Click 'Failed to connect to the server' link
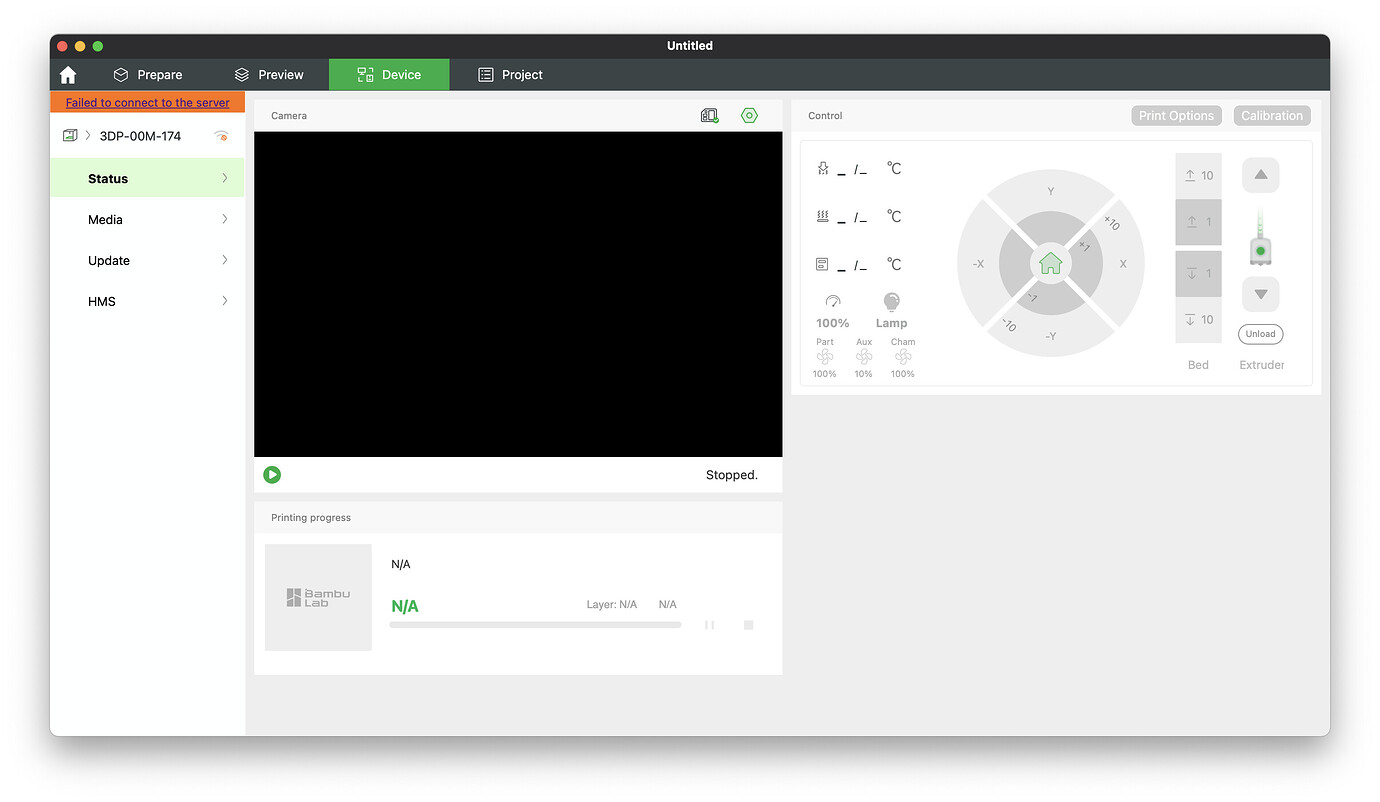 (x=147, y=103)
